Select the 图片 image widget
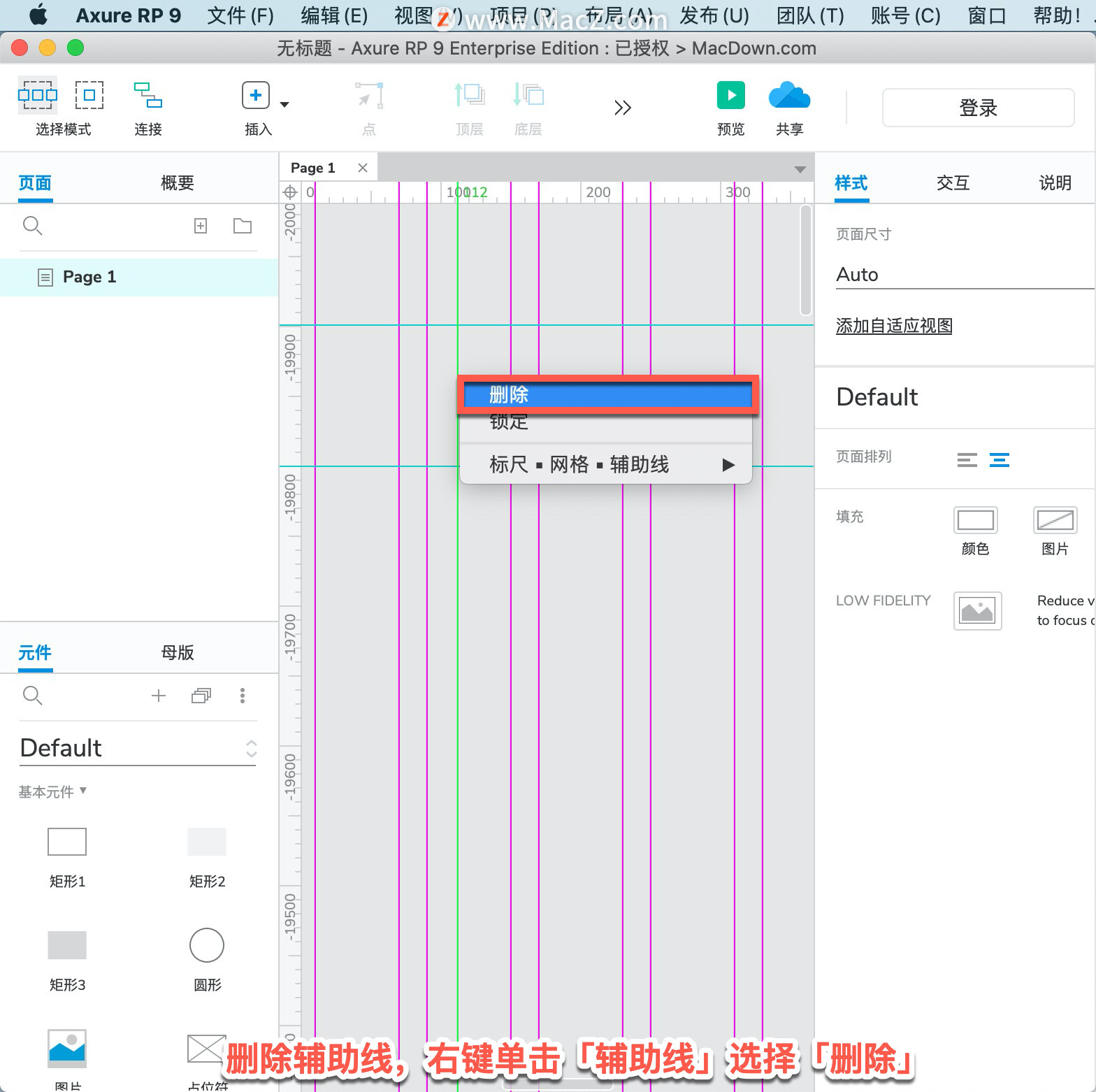1096x1092 pixels. tap(67, 1049)
